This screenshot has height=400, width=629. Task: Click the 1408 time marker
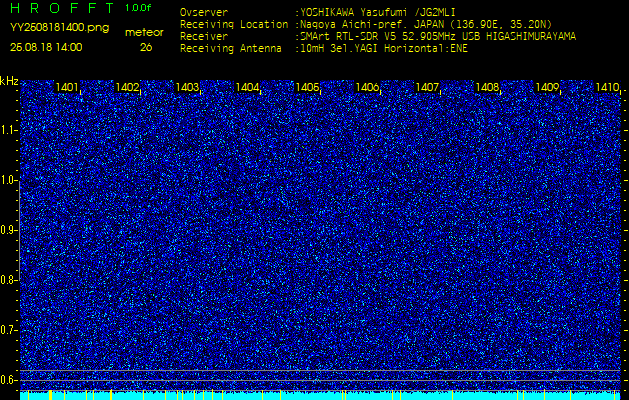(x=487, y=87)
